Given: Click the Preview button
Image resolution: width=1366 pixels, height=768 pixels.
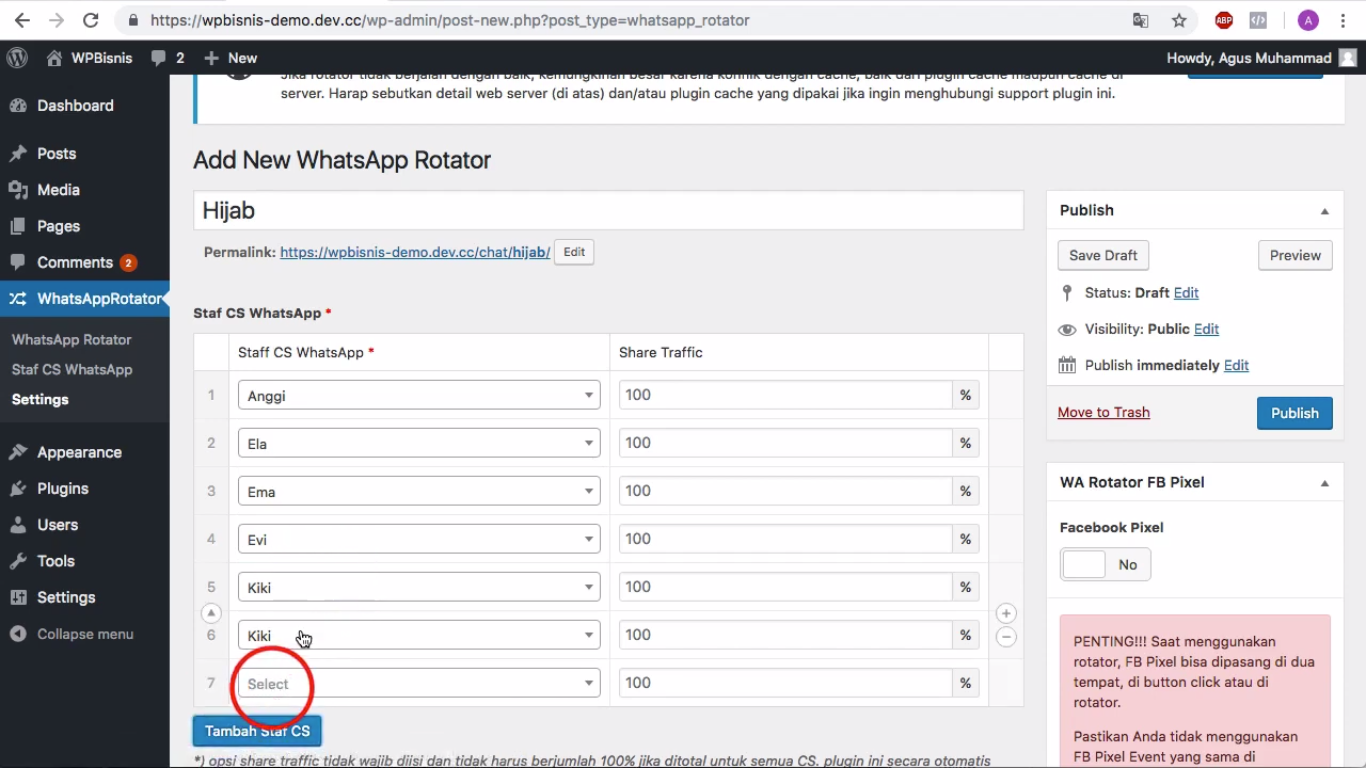Looking at the screenshot, I should pos(1295,255).
